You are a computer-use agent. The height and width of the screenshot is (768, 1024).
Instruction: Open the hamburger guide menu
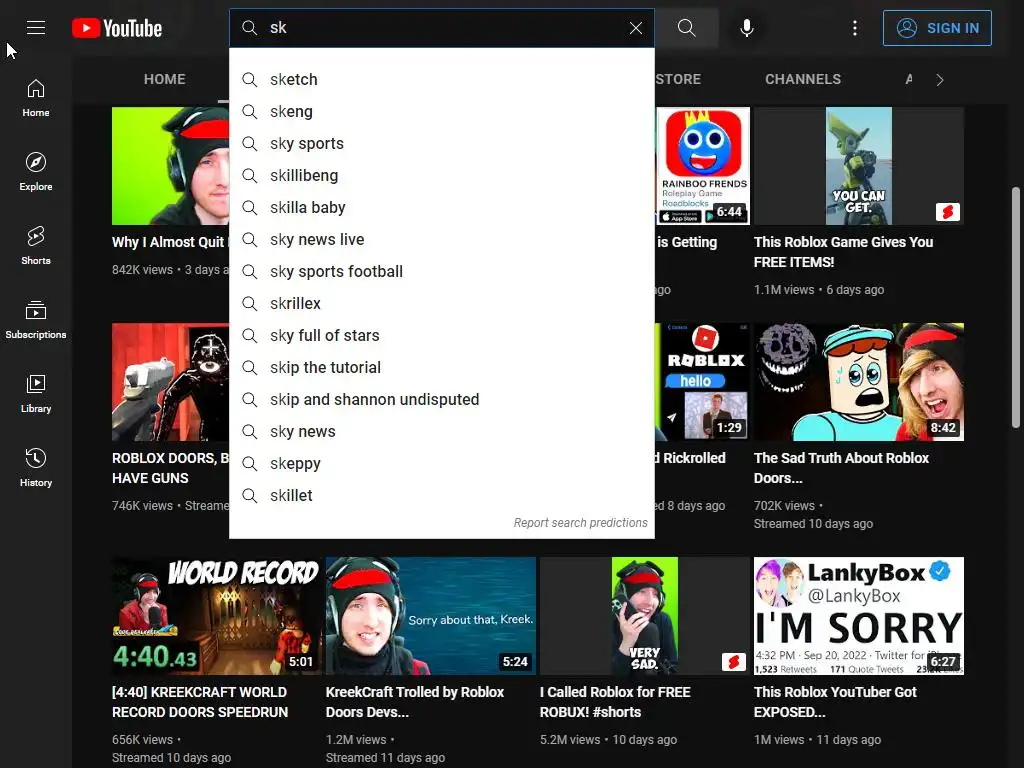pyautogui.click(x=36, y=28)
